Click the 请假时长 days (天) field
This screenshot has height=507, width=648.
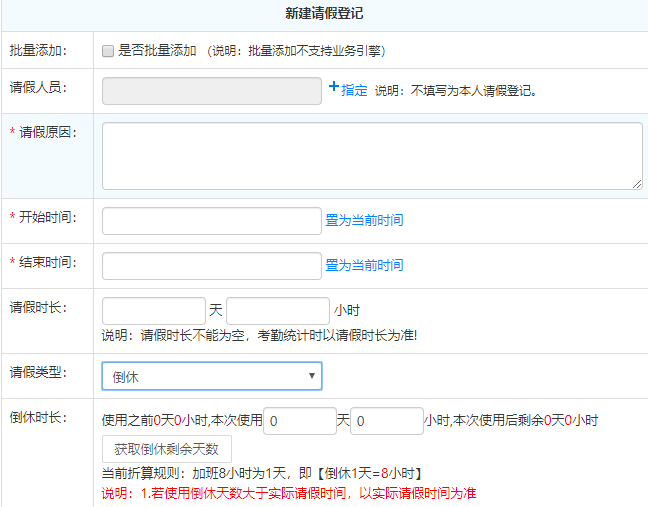click(x=153, y=310)
